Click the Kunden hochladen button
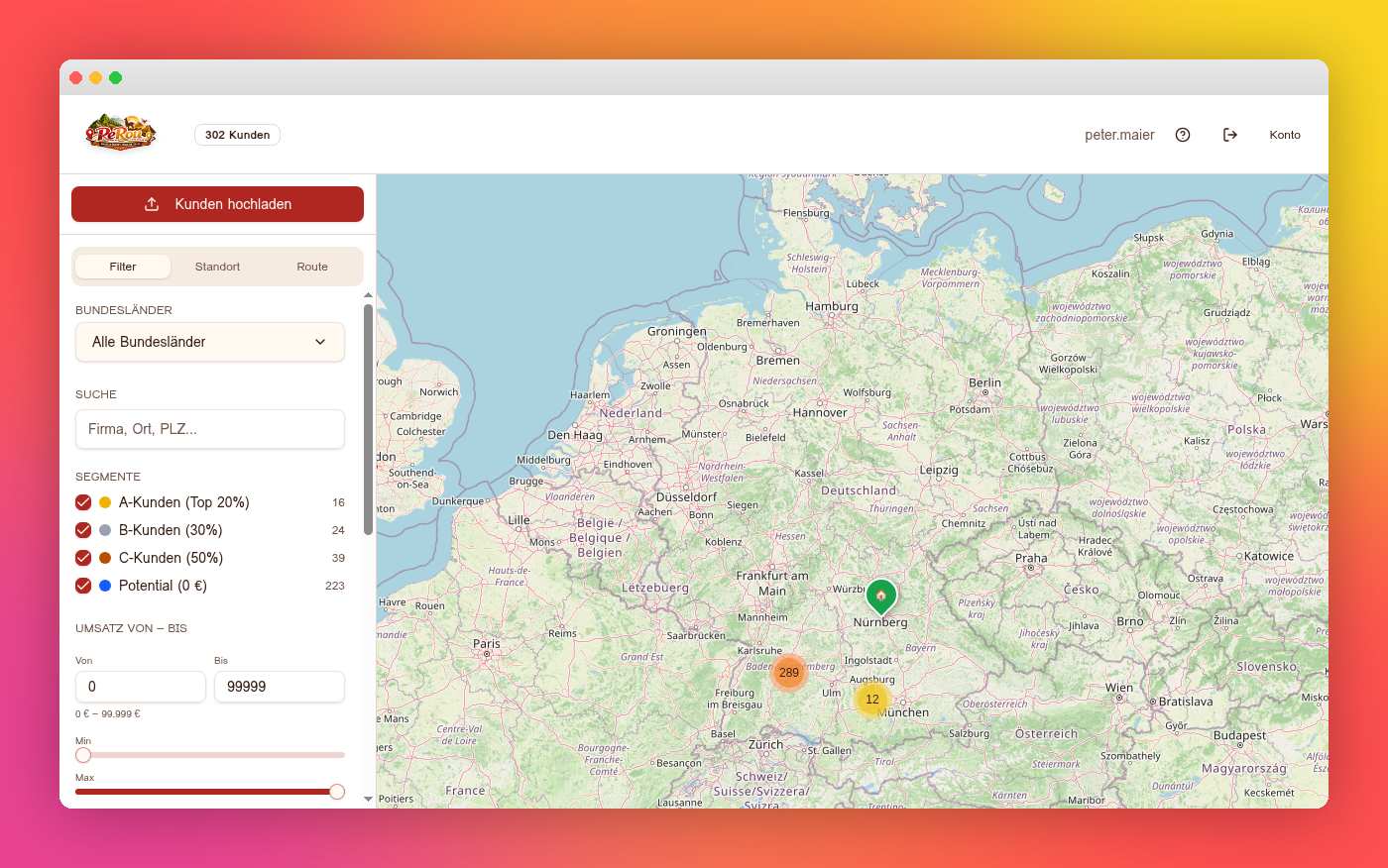The image size is (1388, 868). (x=217, y=204)
